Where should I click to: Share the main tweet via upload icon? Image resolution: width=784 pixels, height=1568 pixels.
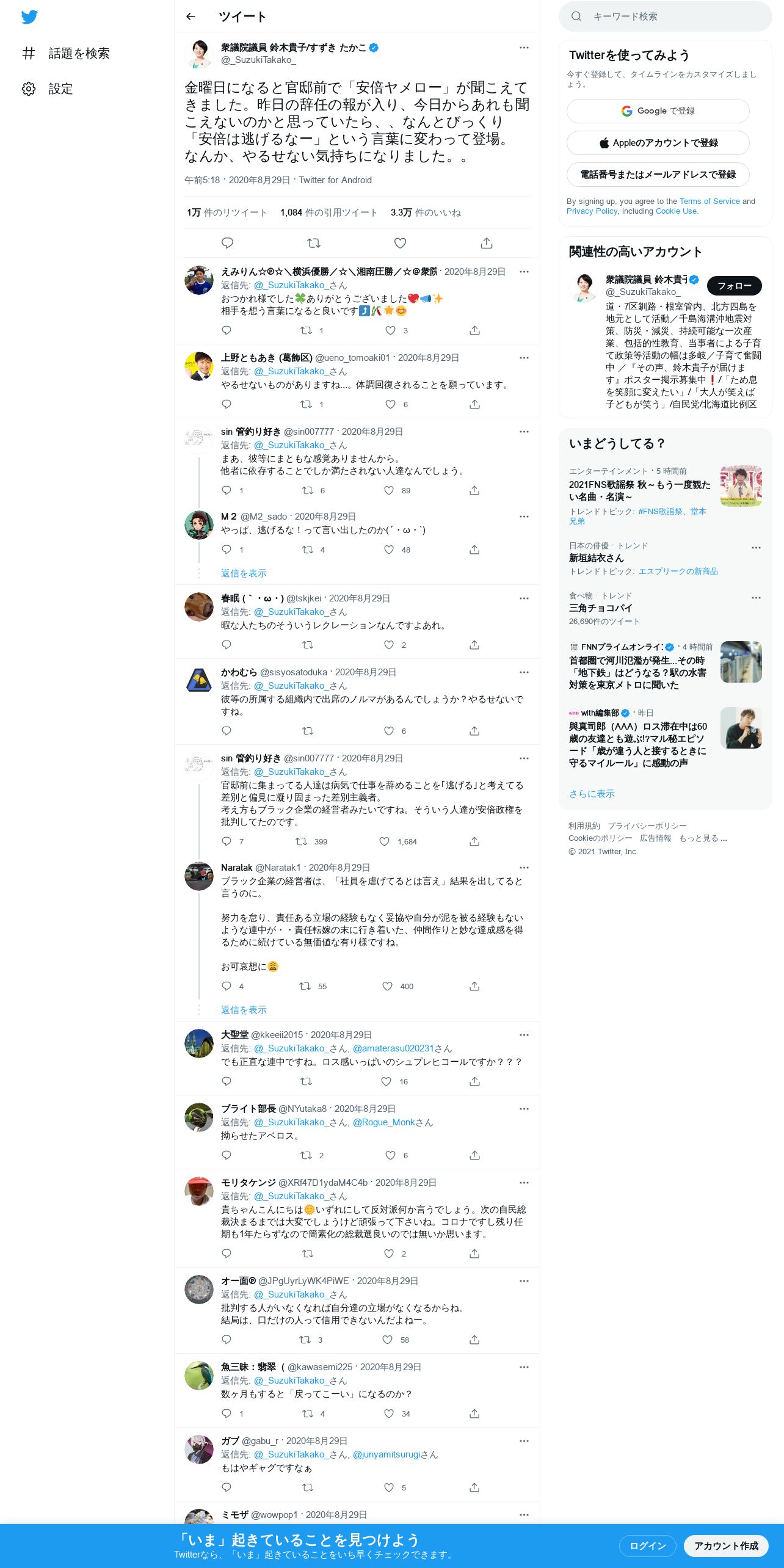pos(487,243)
